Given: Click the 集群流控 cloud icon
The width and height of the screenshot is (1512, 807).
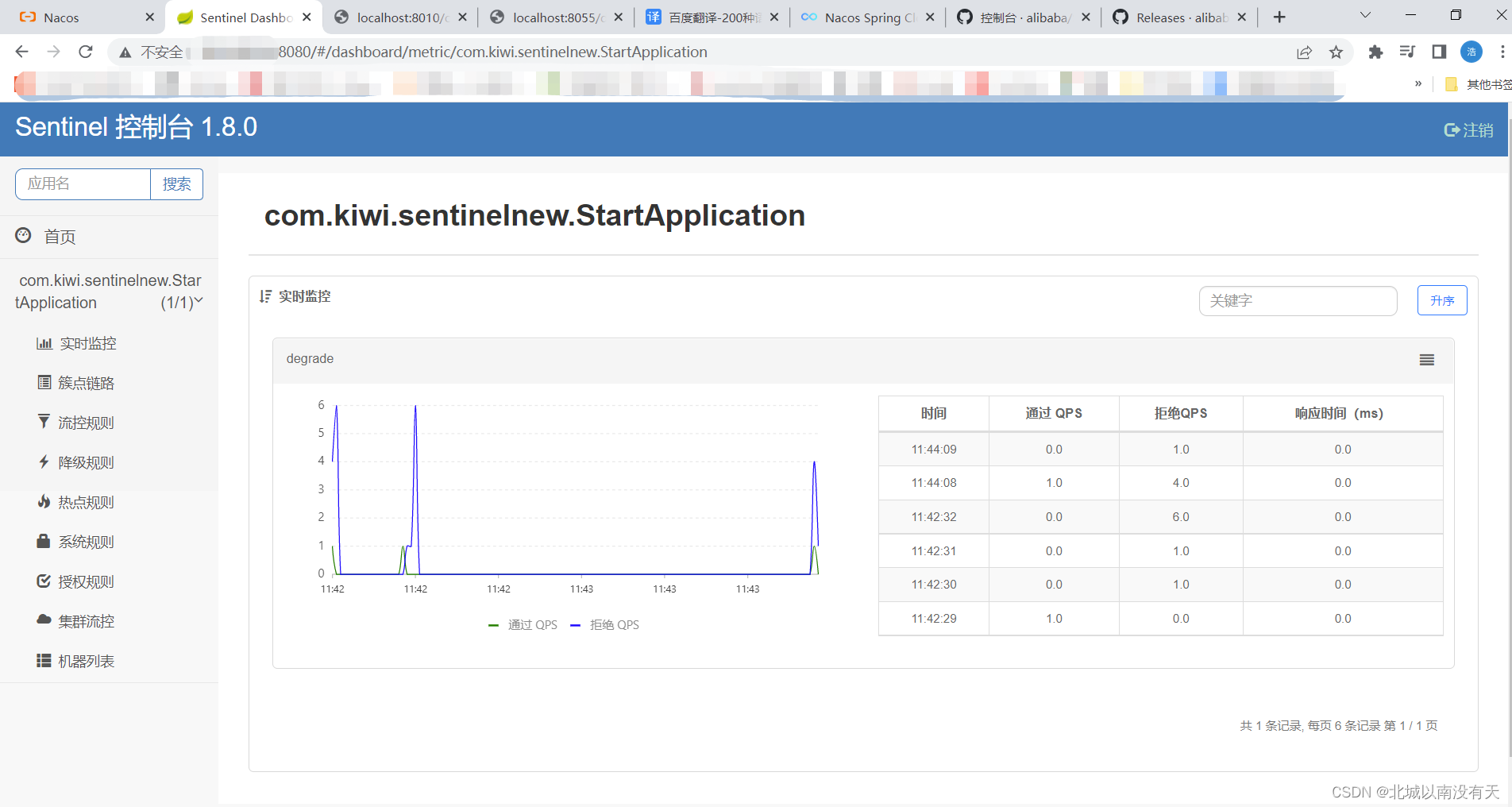Looking at the screenshot, I should tap(44, 620).
